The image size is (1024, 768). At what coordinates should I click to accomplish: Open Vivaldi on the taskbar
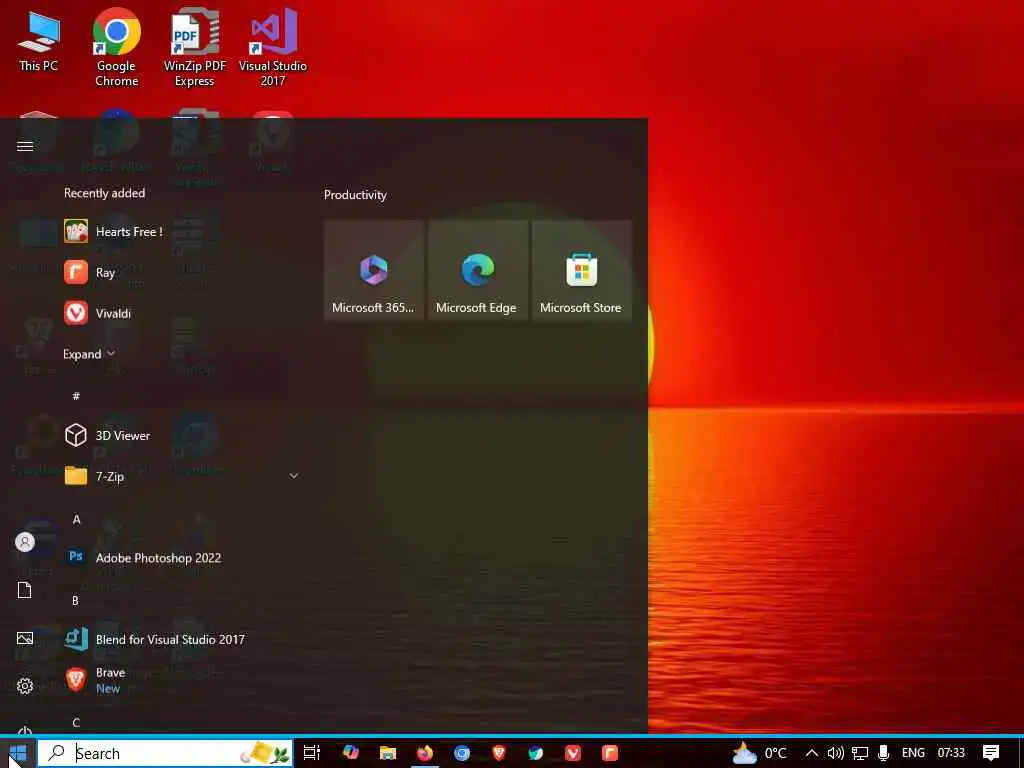pyautogui.click(x=573, y=753)
